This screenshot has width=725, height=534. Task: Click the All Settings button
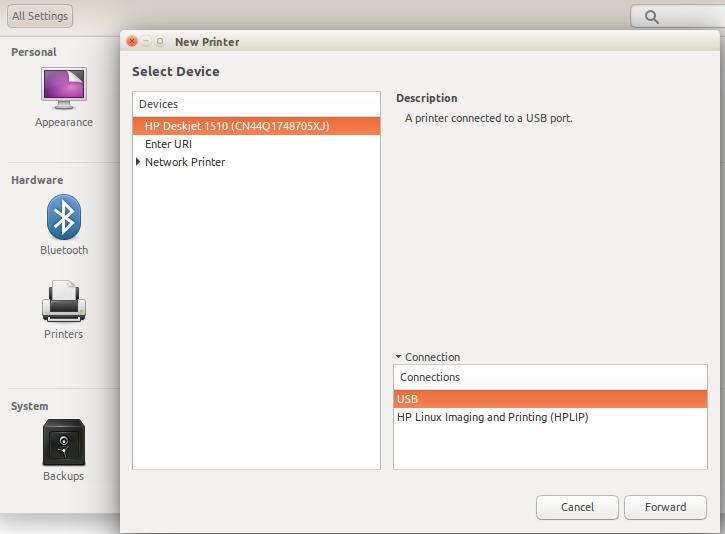[40, 16]
